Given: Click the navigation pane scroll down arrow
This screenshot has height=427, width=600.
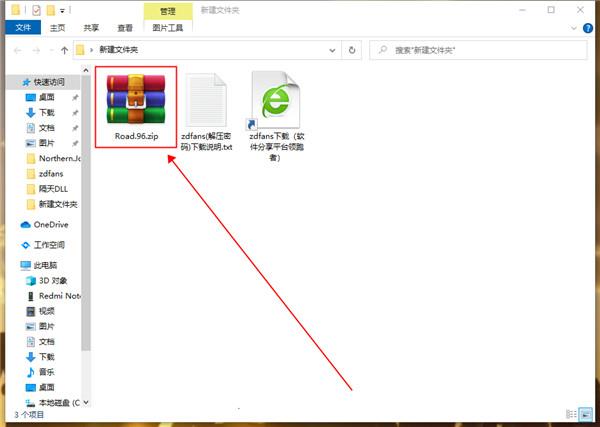Looking at the screenshot, I should (x=86, y=402).
